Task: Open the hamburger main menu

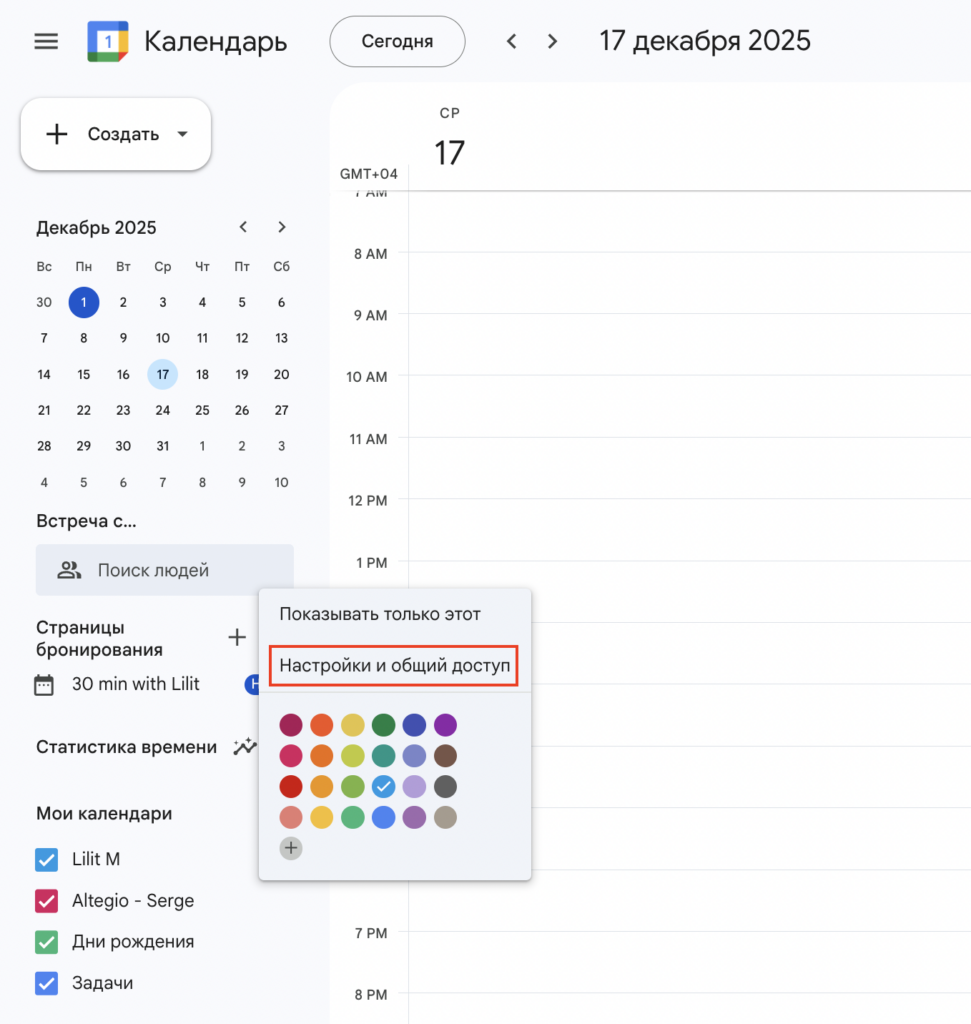Action: (46, 41)
